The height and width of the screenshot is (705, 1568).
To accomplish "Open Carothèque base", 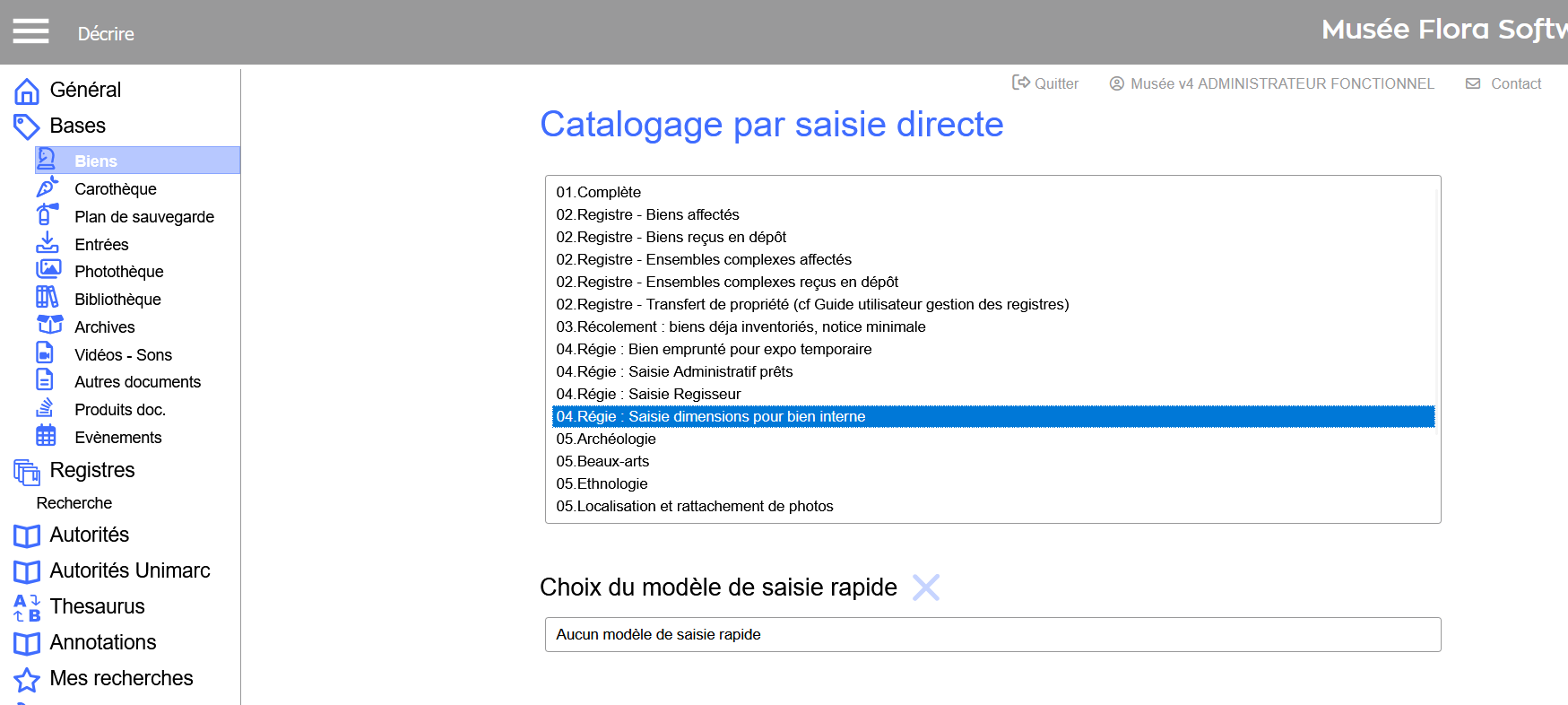I will pyautogui.click(x=116, y=189).
